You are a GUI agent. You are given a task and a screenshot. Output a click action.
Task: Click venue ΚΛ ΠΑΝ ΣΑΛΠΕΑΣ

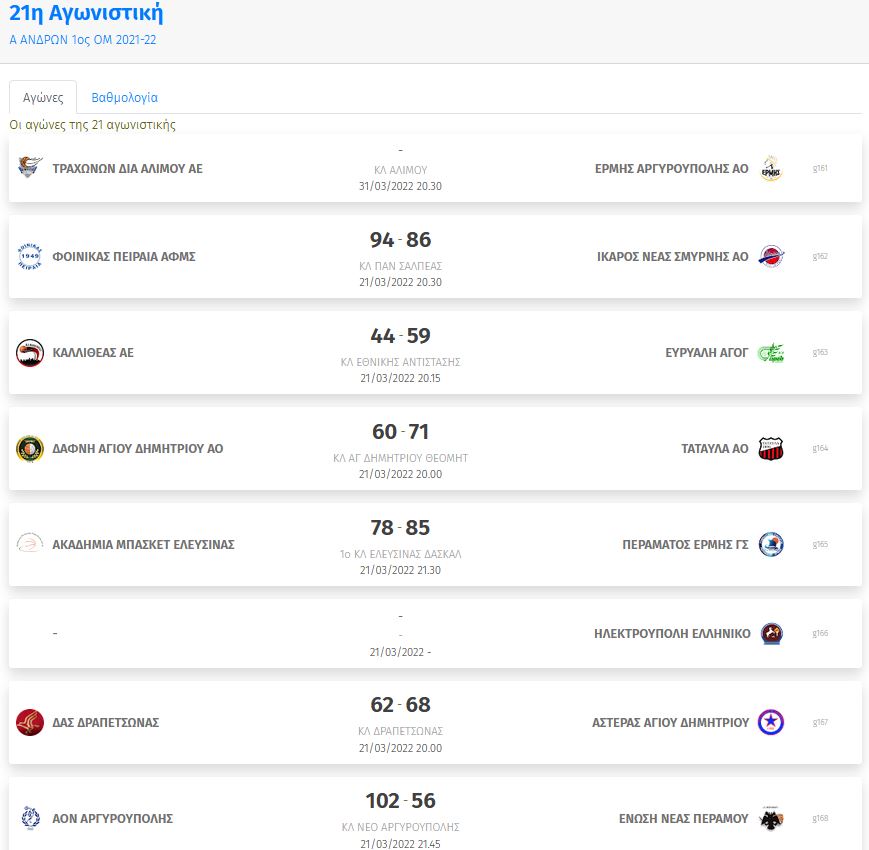point(400,266)
